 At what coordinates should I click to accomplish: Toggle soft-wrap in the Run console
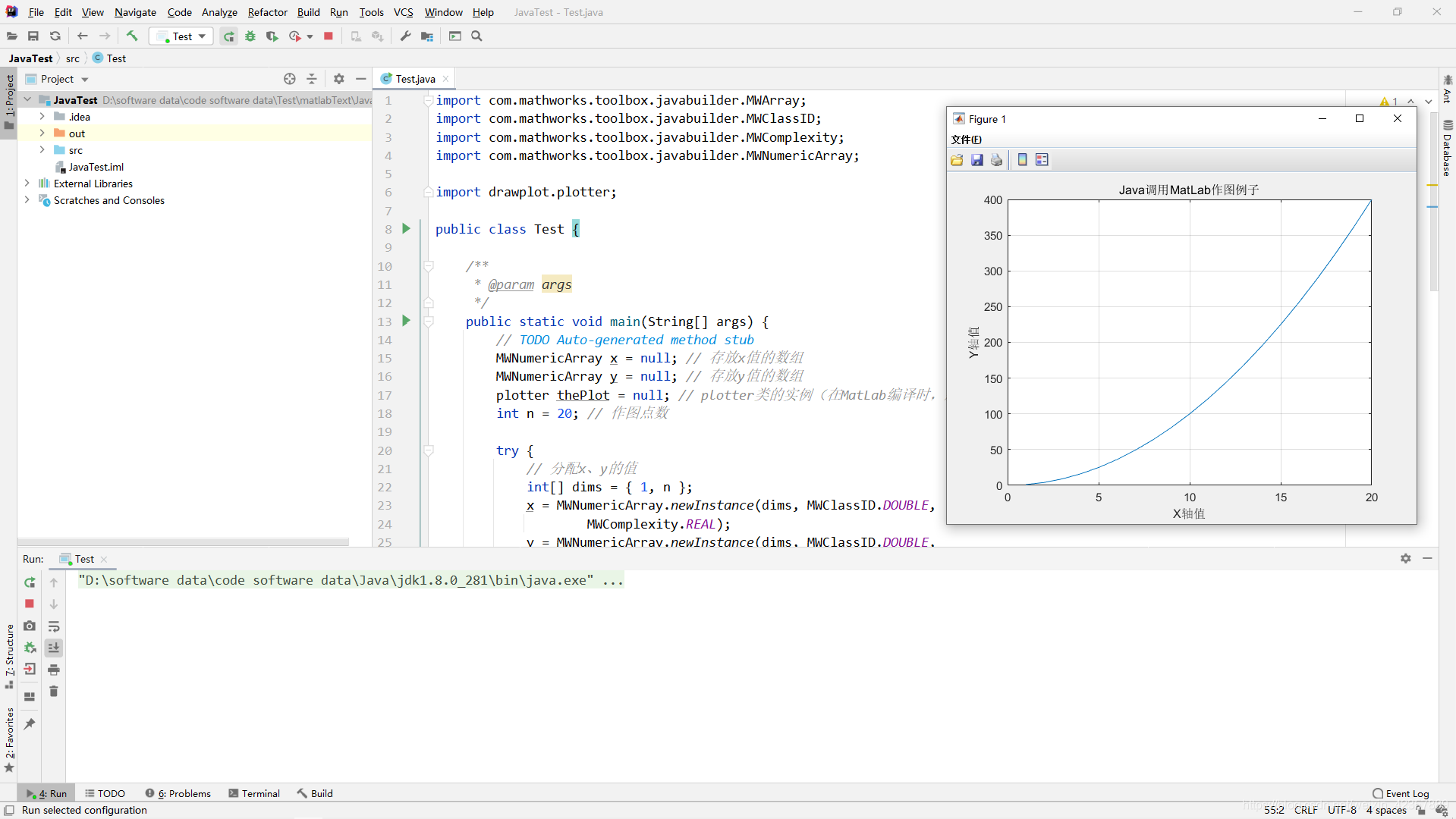(54, 626)
